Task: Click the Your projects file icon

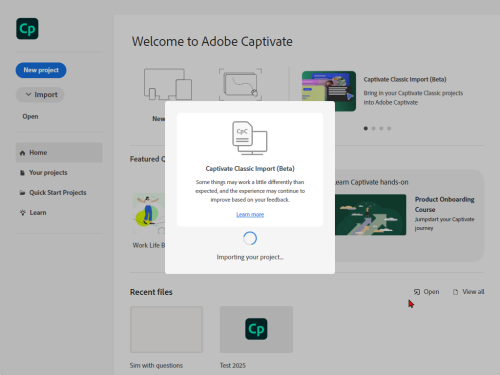Action: tap(22, 173)
